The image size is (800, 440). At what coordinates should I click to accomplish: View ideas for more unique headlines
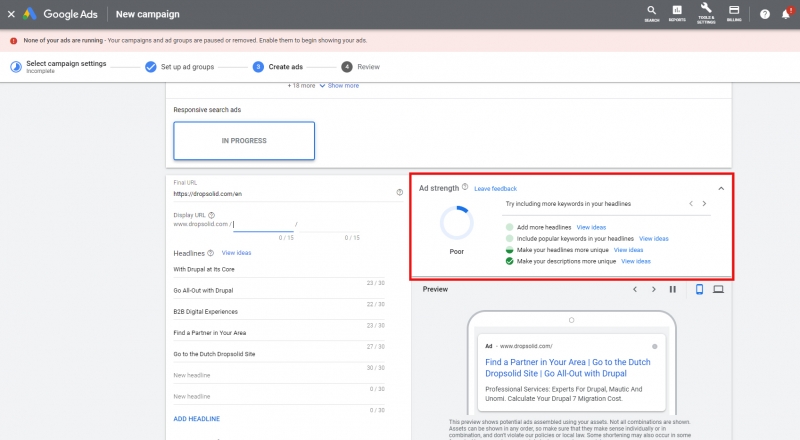629,250
